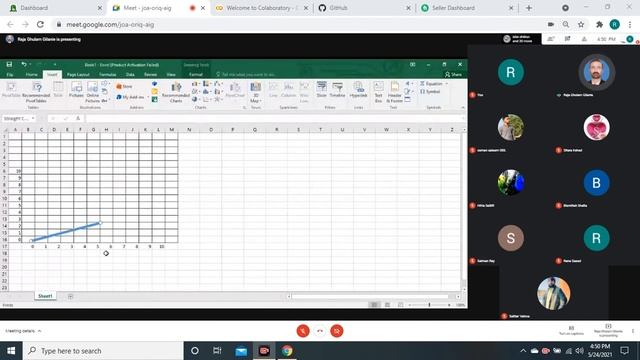The height and width of the screenshot is (360, 640).
Task: Insert a Line sparkline
Action: click(273, 90)
